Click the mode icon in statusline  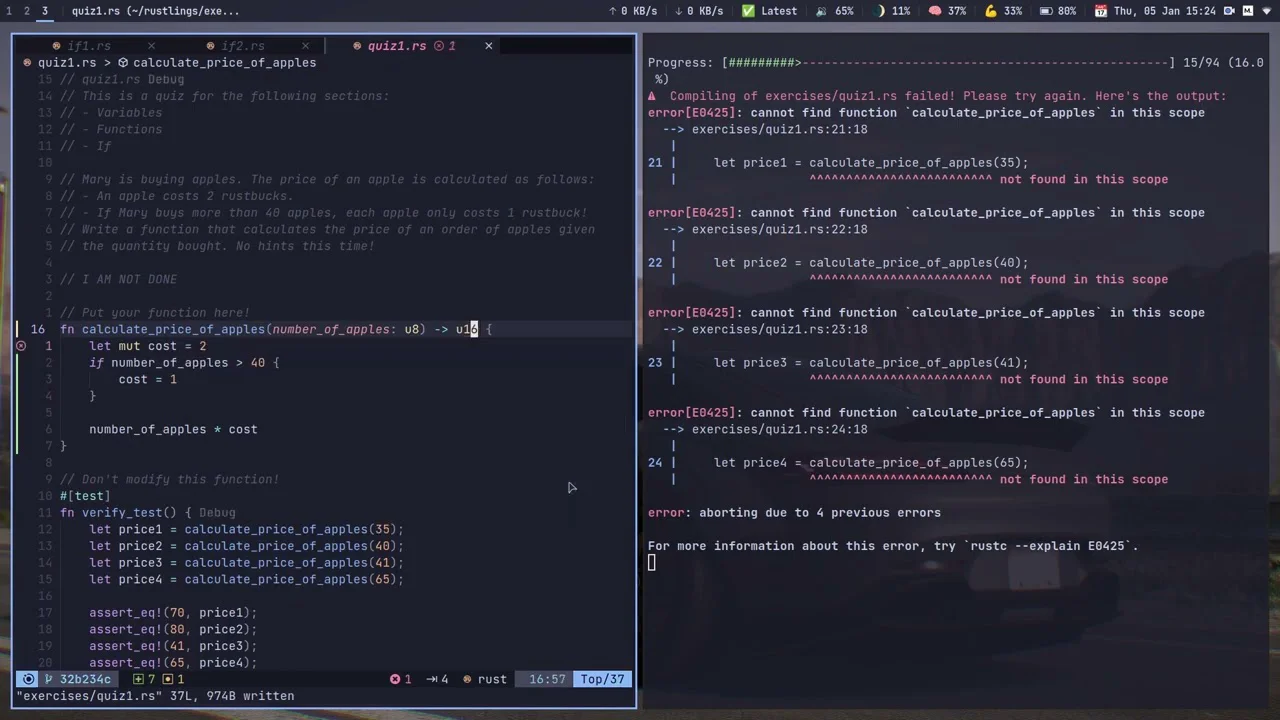pyautogui.click(x=28, y=679)
